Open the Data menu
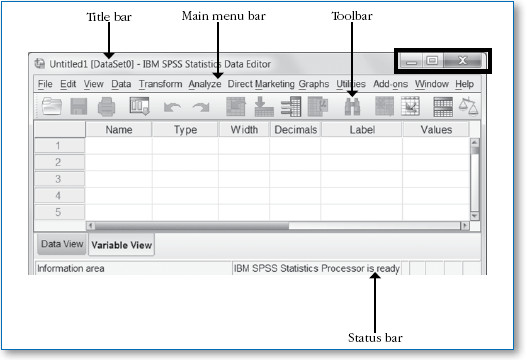 (121, 84)
